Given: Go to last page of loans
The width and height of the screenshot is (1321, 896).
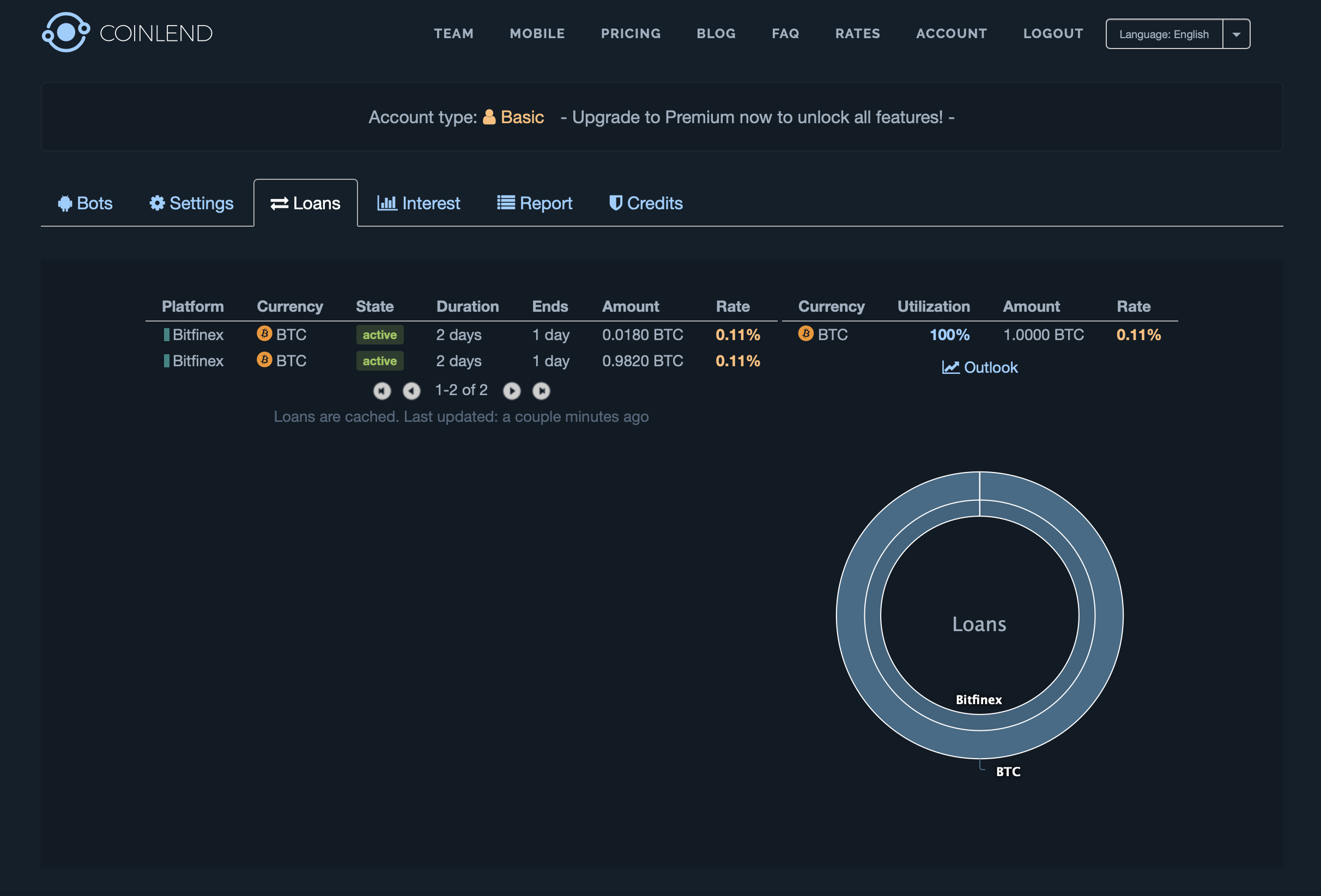Looking at the screenshot, I should pos(541,391).
